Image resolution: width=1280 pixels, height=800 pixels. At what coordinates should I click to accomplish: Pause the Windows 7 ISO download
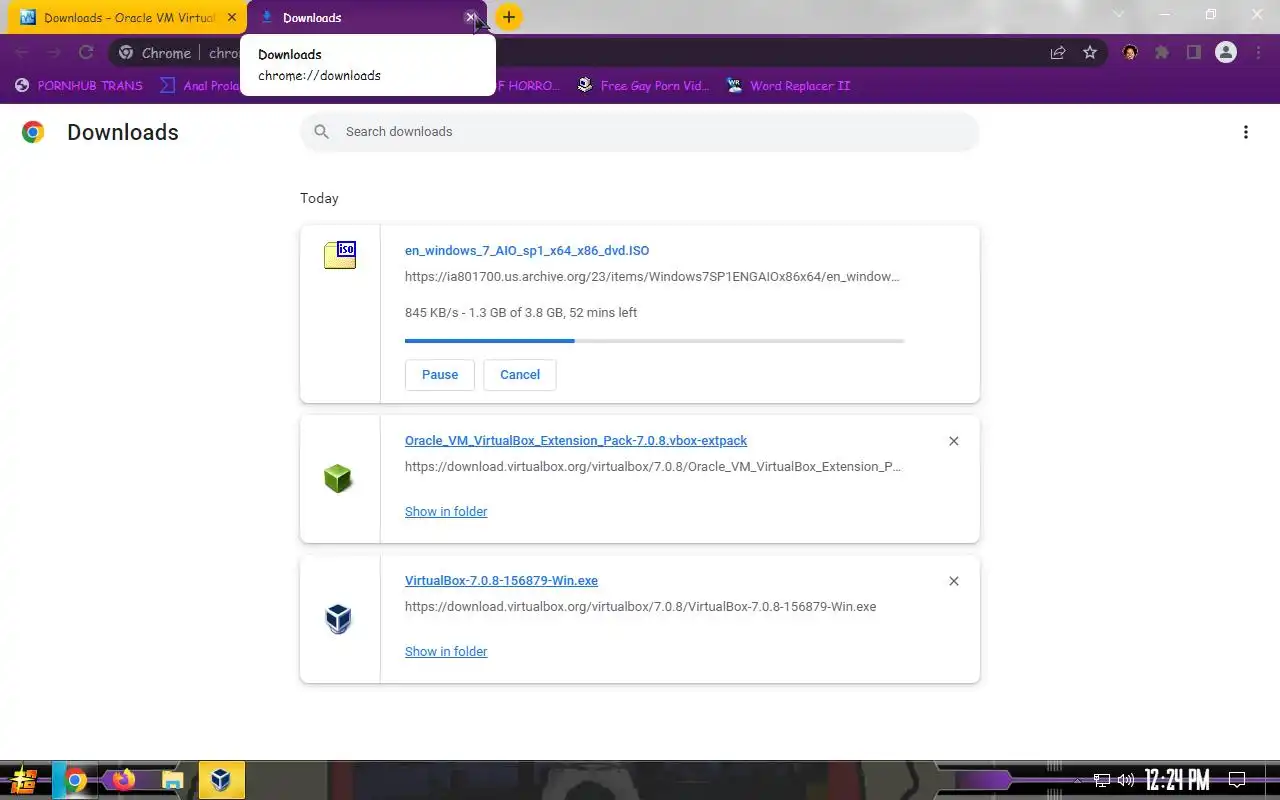tap(440, 375)
